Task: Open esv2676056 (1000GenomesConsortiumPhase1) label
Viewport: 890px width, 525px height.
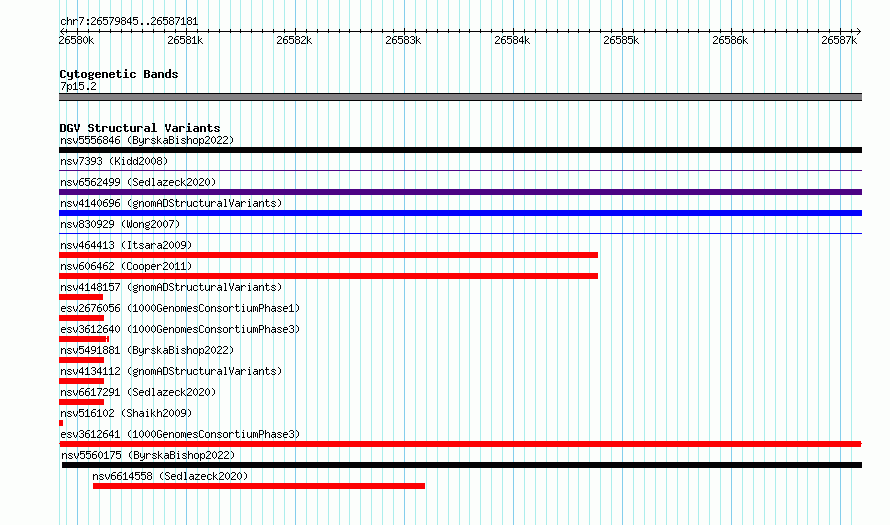Action: coord(180,308)
